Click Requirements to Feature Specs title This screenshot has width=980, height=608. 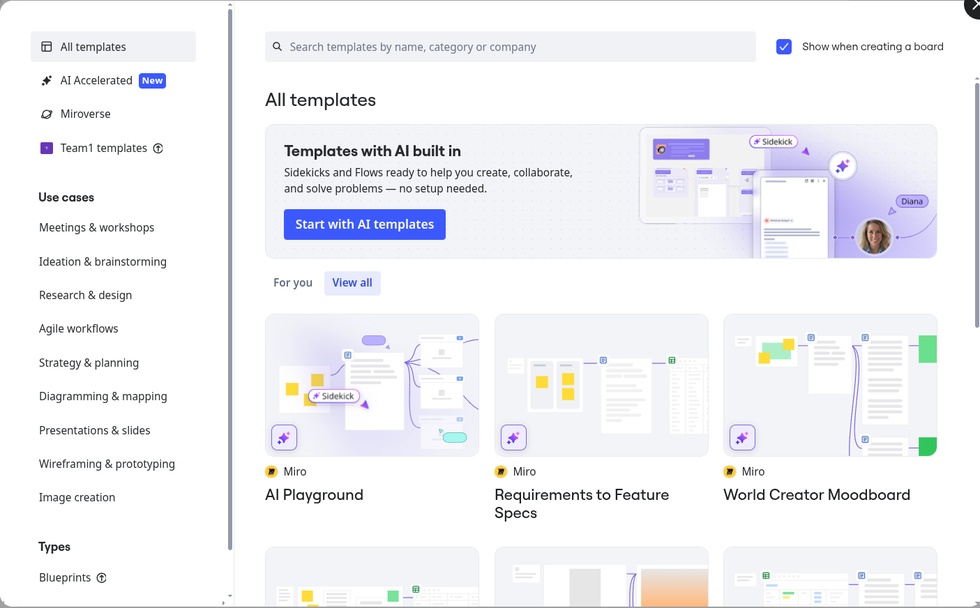[x=581, y=504]
